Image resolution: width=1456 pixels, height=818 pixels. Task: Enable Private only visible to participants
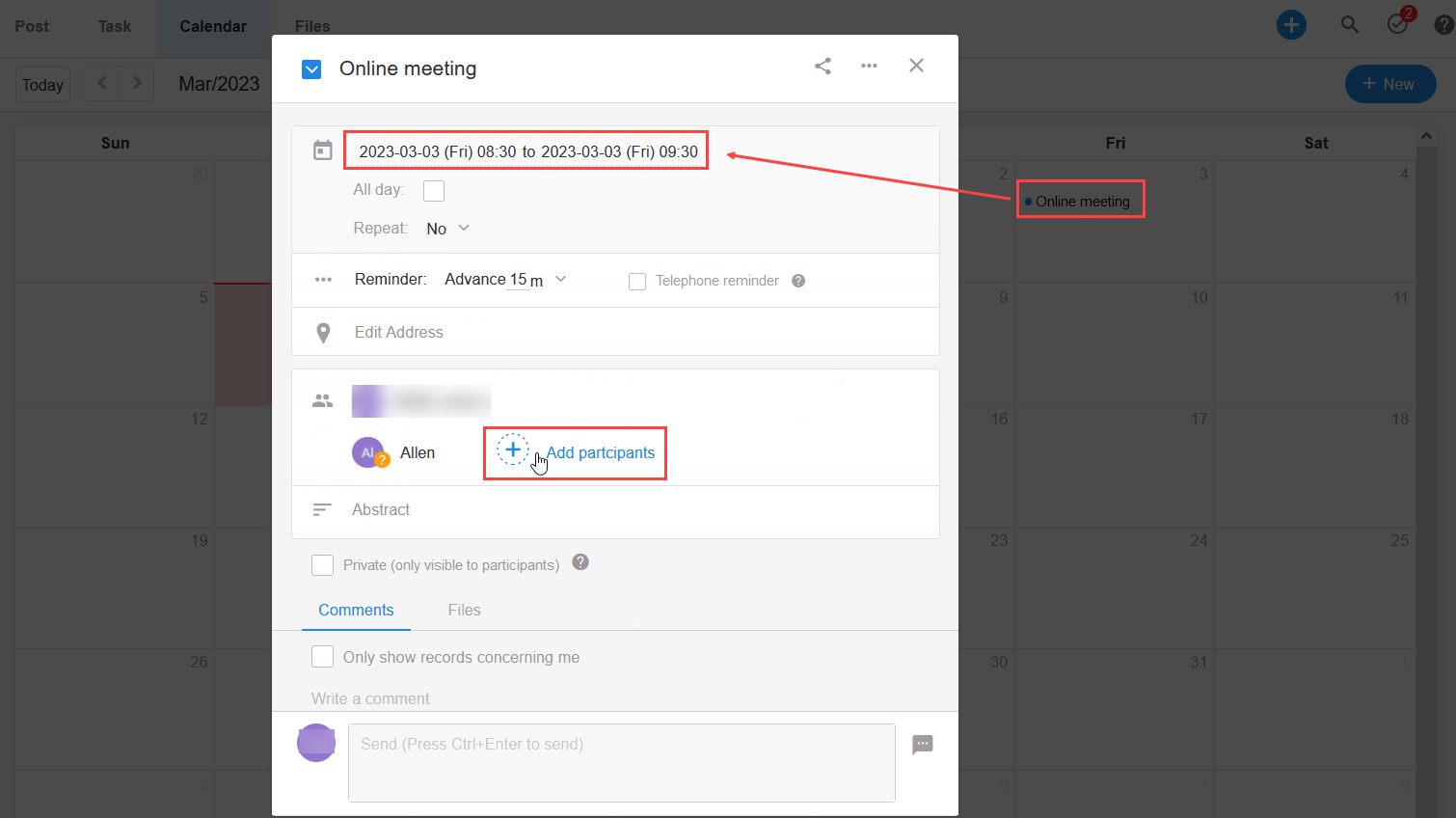point(323,565)
